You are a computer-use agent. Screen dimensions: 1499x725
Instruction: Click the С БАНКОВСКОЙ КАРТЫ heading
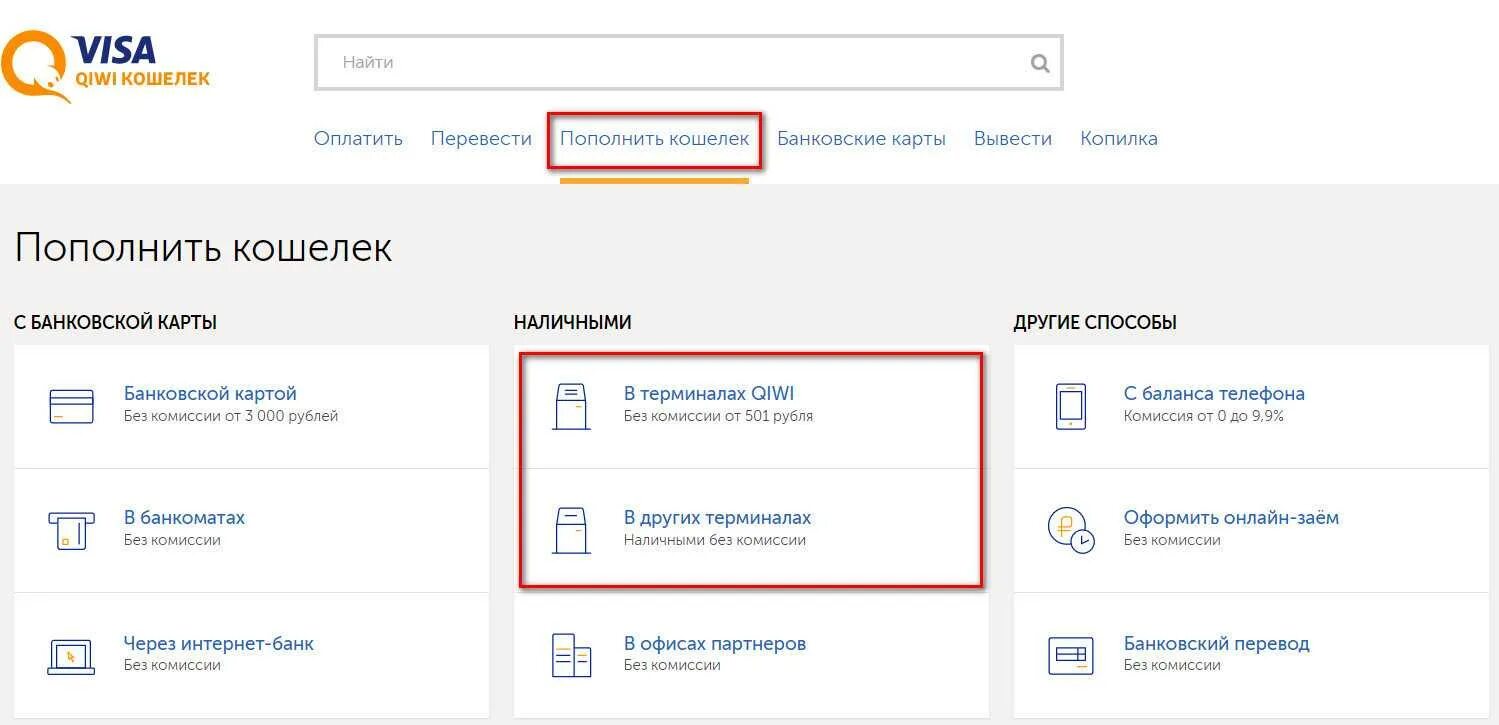pyautogui.click(x=115, y=323)
